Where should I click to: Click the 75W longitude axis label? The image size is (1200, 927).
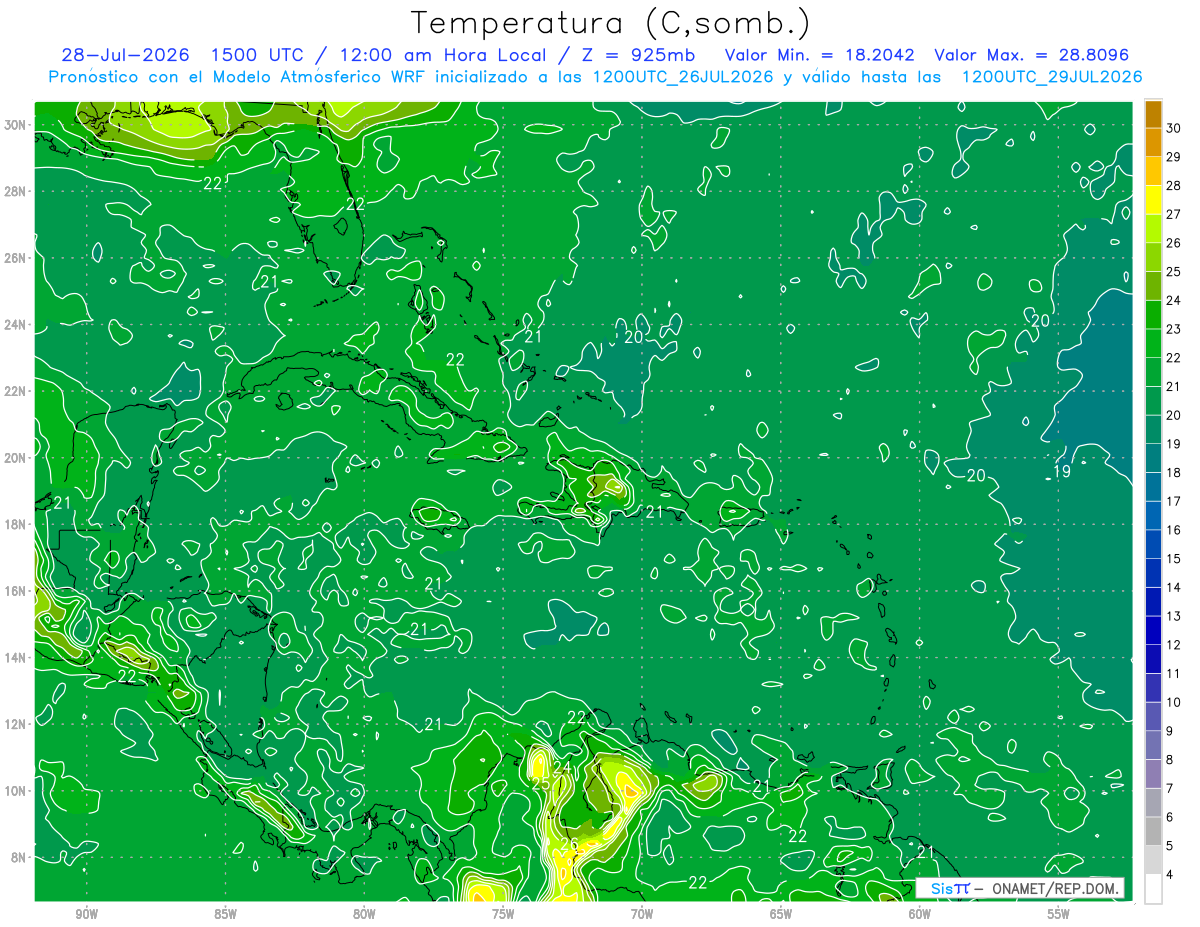coord(503,914)
